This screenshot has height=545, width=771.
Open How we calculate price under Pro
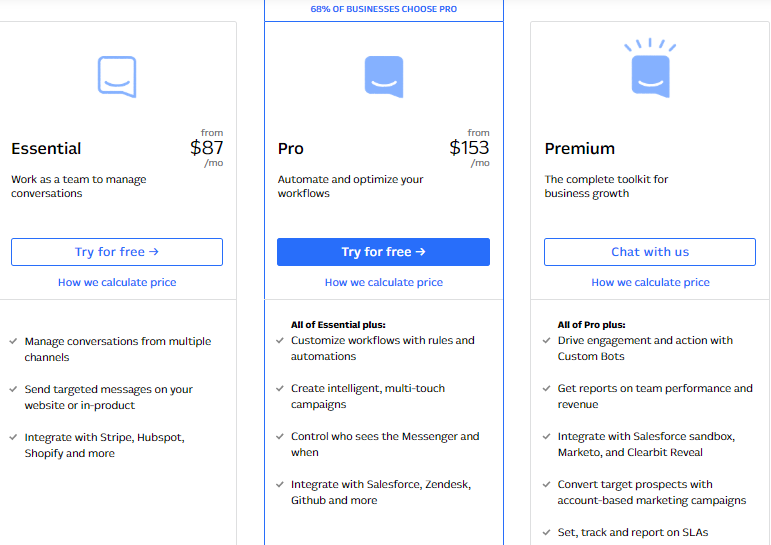point(384,282)
